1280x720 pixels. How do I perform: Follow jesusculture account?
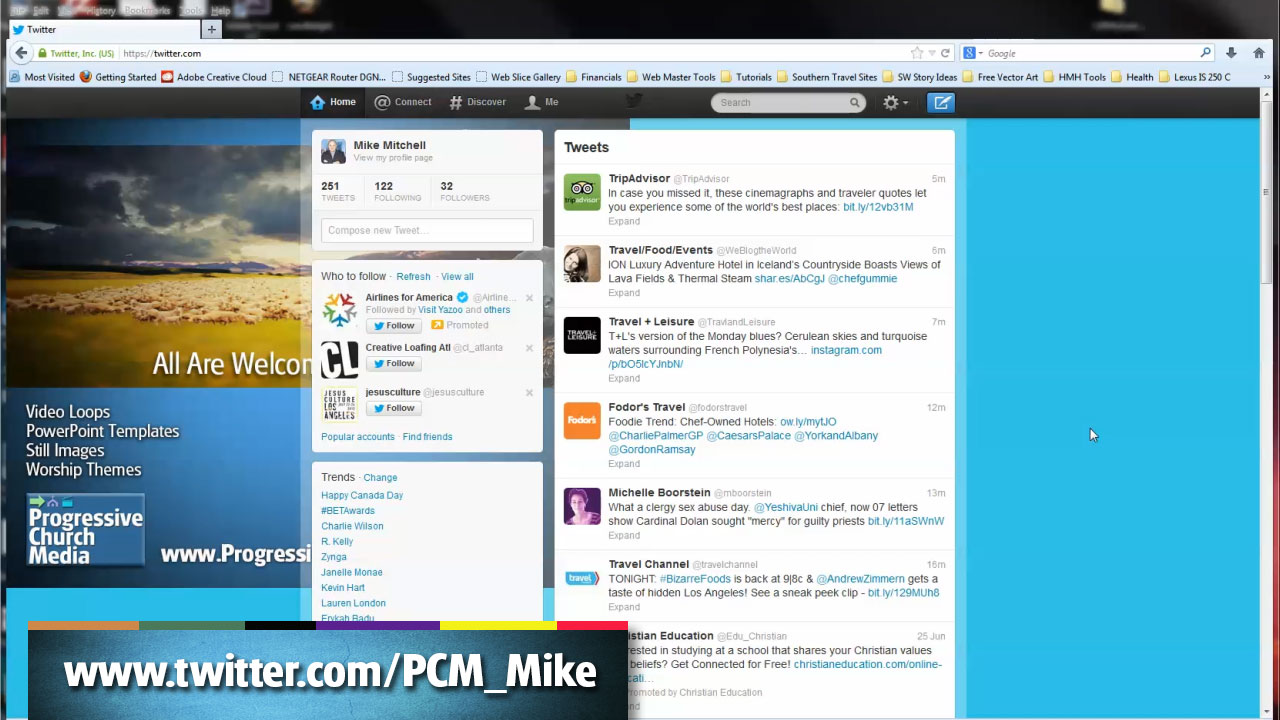(x=393, y=408)
